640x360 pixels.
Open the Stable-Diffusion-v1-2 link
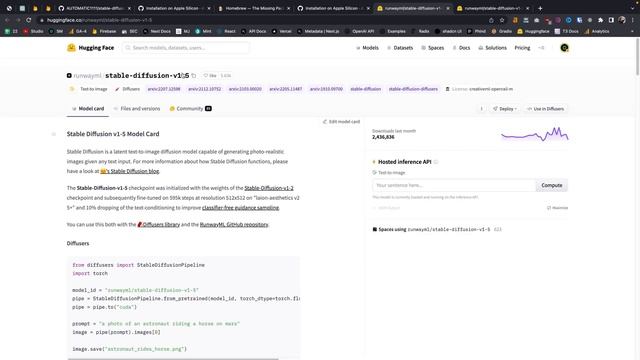[x=269, y=188]
